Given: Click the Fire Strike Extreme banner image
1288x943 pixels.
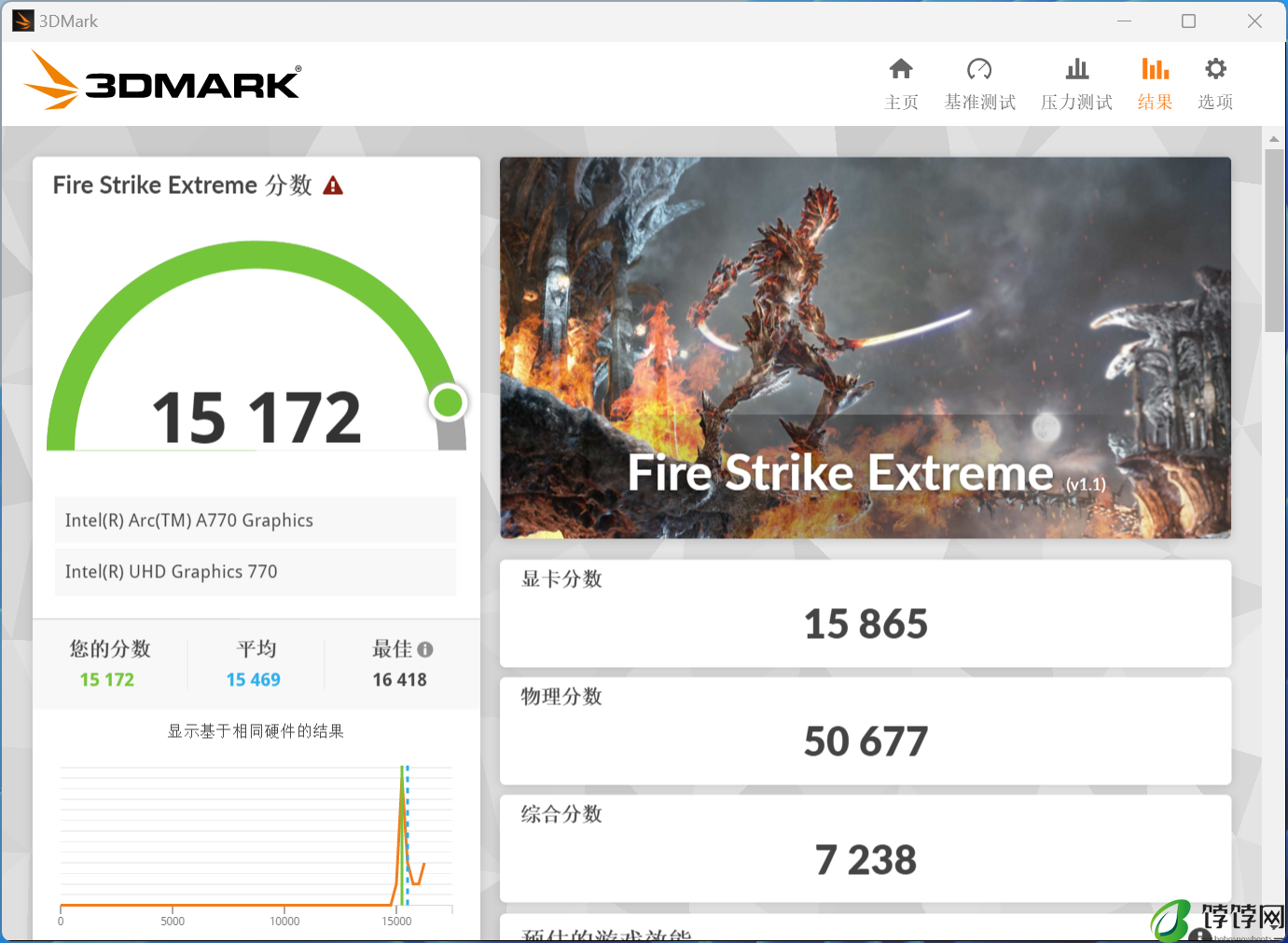Looking at the screenshot, I should pyautogui.click(x=866, y=347).
